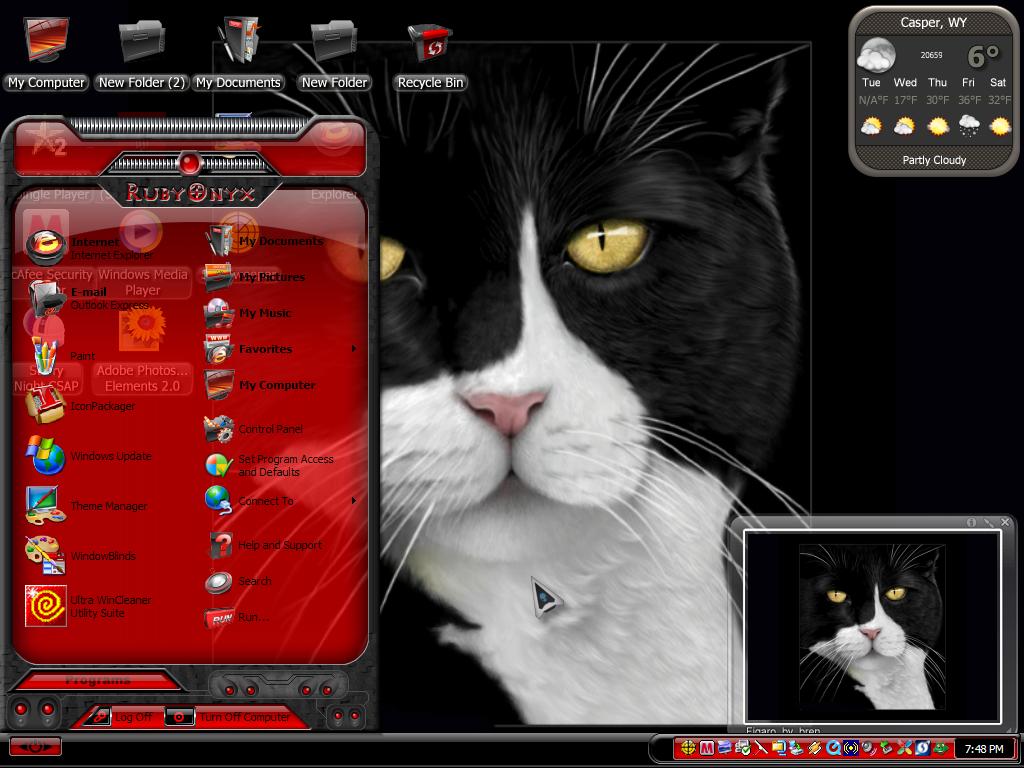Toggle the red start button on the taskbar
Viewport: 1024px width, 768px height.
pos(35,746)
